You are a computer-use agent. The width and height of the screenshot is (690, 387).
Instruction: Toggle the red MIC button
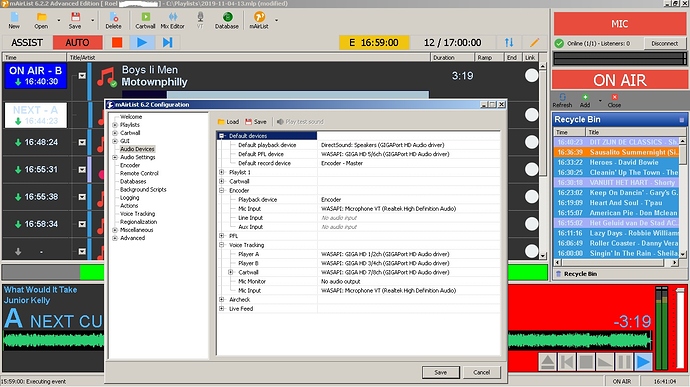(620, 24)
